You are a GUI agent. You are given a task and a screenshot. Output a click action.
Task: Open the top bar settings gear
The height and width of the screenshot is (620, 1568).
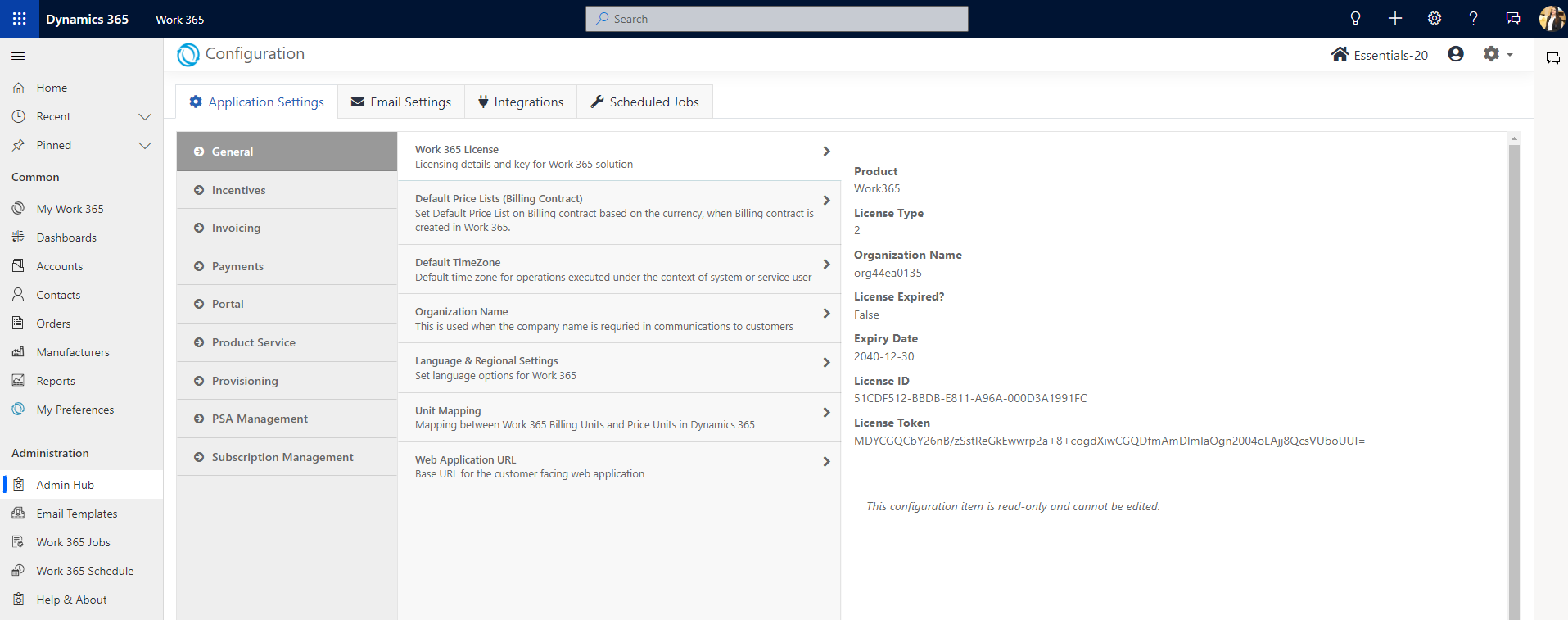(1435, 19)
